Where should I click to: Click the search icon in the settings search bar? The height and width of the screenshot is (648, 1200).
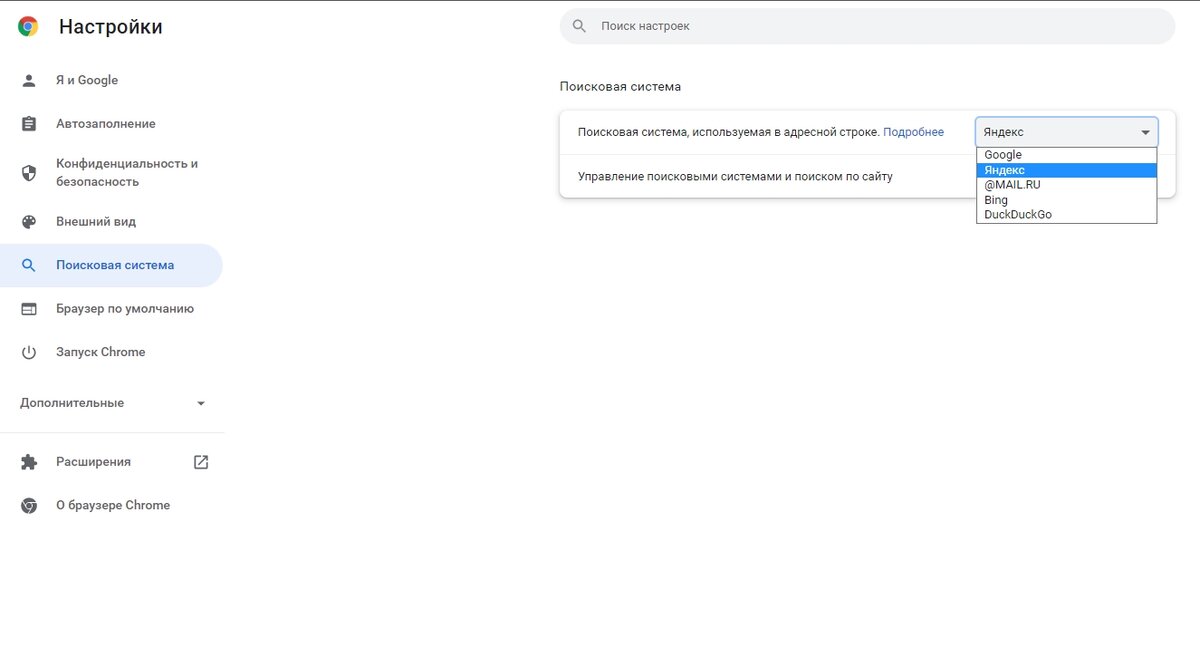coord(579,26)
